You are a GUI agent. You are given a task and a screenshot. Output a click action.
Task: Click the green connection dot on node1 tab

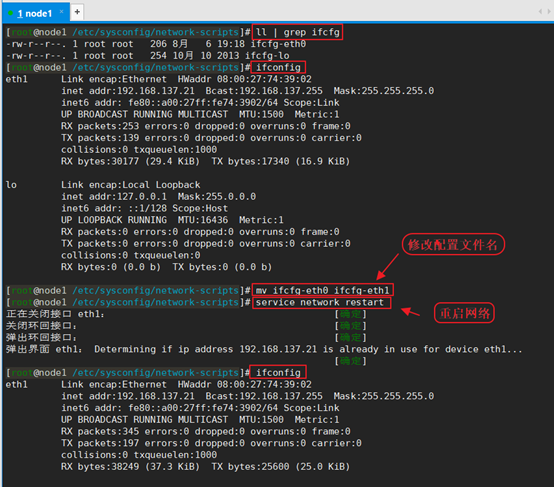(11, 13)
